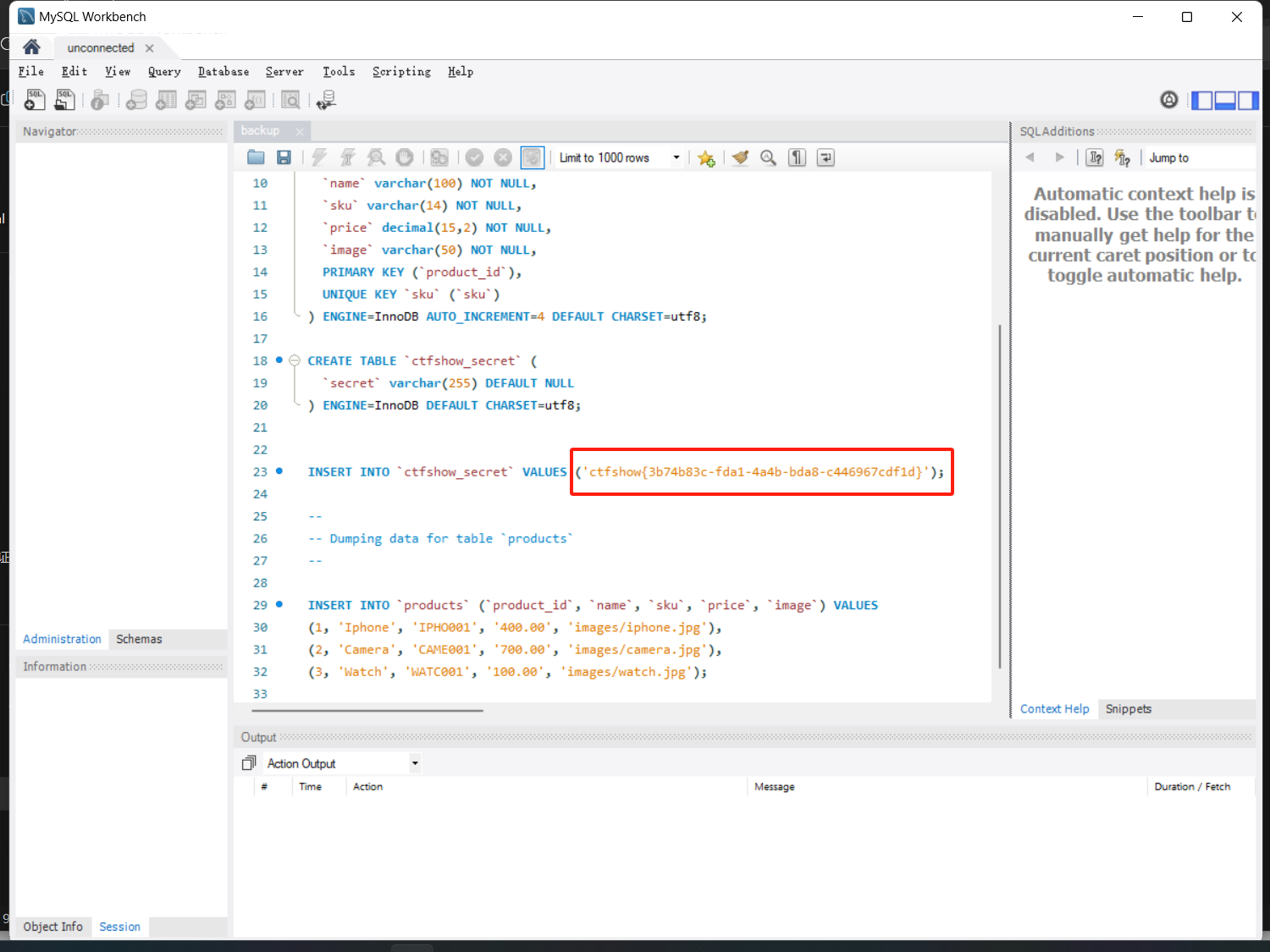Go to the Workbench home screen
The image size is (1270, 952).
click(31, 47)
